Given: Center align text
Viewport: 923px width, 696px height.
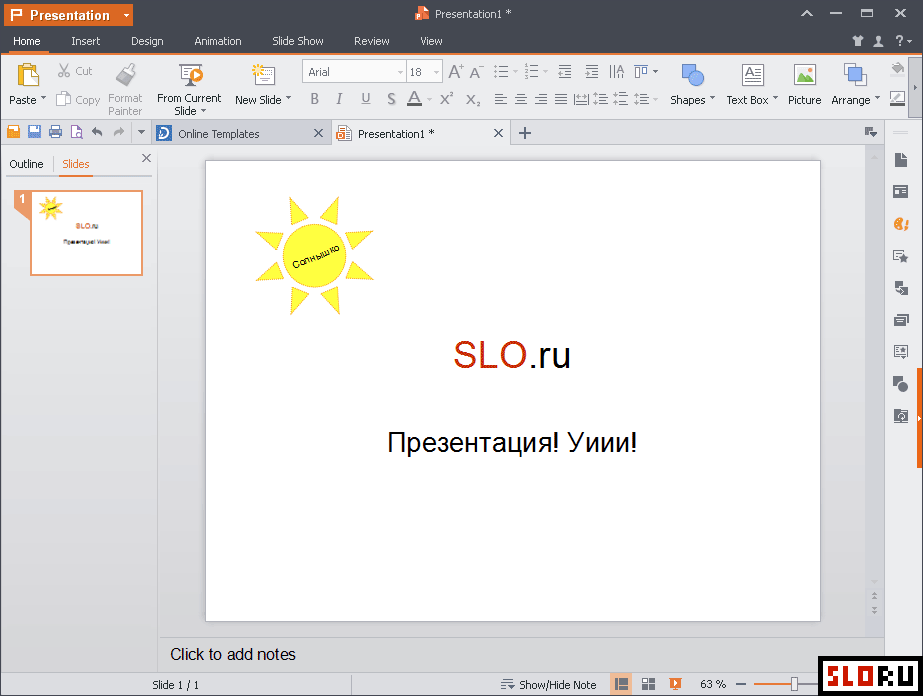Looking at the screenshot, I should click(520, 99).
